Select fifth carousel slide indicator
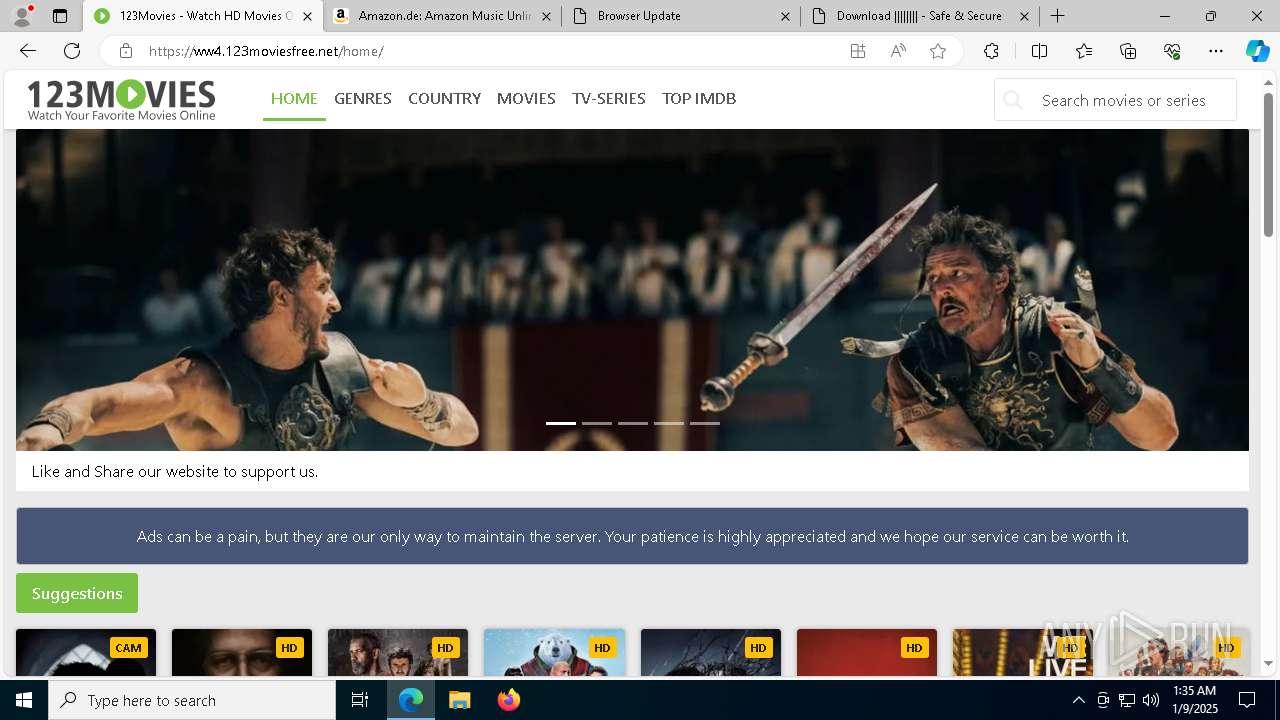 click(705, 423)
